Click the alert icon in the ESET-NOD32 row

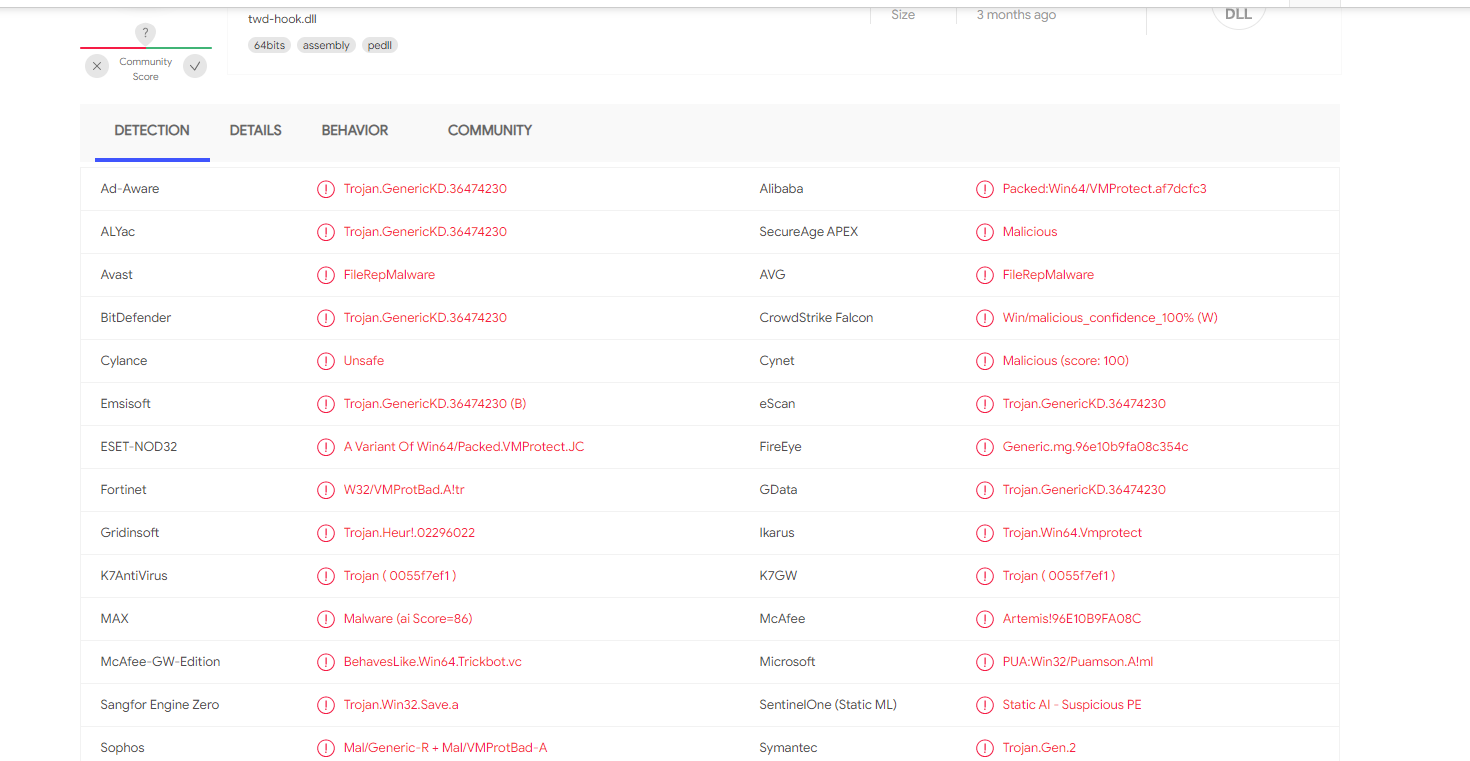pos(326,447)
